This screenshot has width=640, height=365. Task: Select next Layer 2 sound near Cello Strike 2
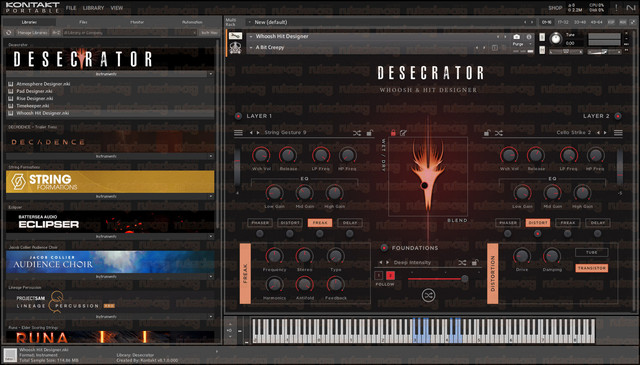point(605,133)
